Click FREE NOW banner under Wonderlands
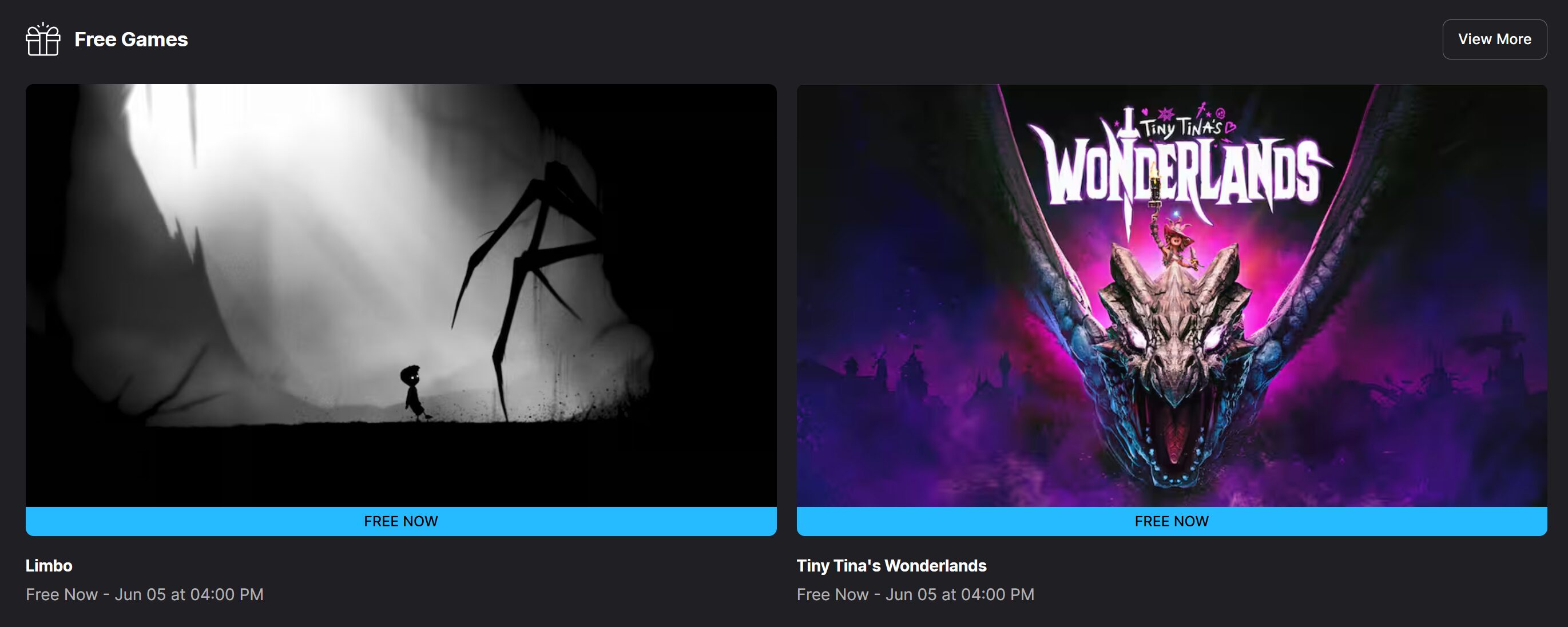This screenshot has height=627, width=1568. tap(1172, 521)
